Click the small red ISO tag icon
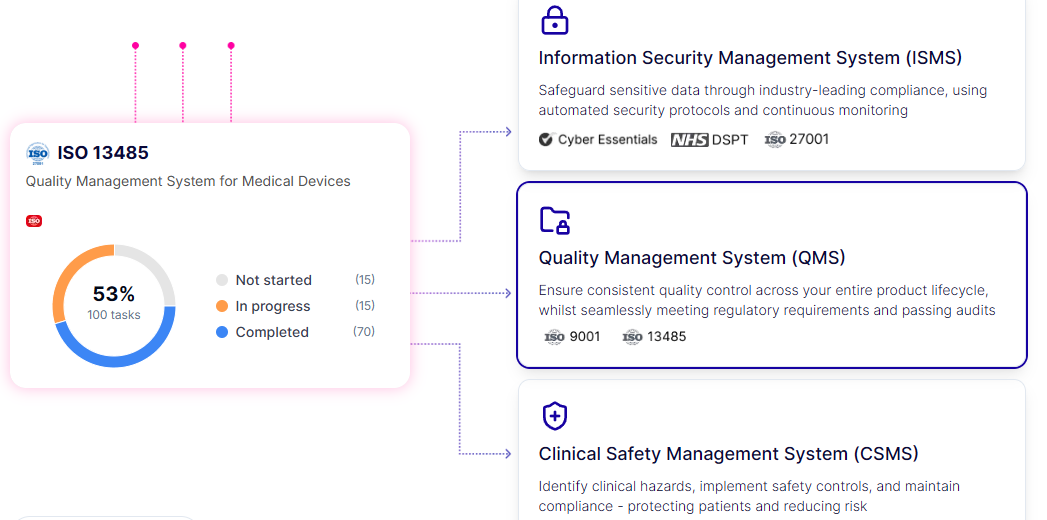Image resolution: width=1047 pixels, height=520 pixels. pyautogui.click(x=34, y=221)
